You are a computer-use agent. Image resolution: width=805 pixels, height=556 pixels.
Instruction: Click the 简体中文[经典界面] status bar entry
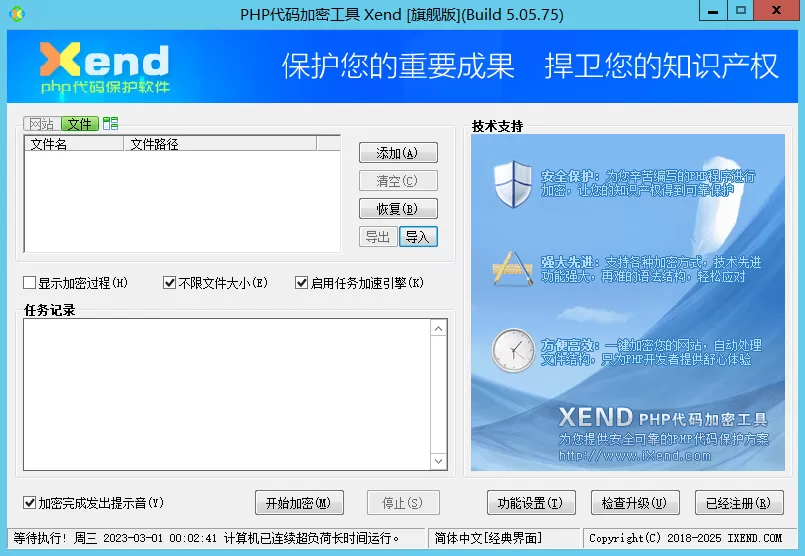[488, 538]
